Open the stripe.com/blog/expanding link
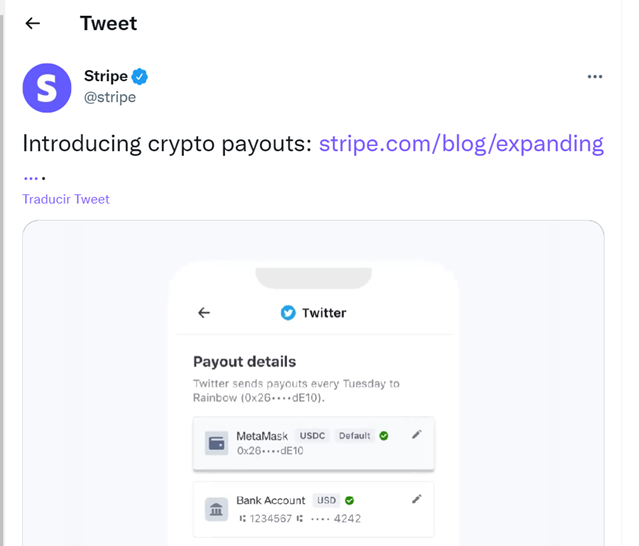Image resolution: width=639 pixels, height=546 pixels. coord(461,144)
